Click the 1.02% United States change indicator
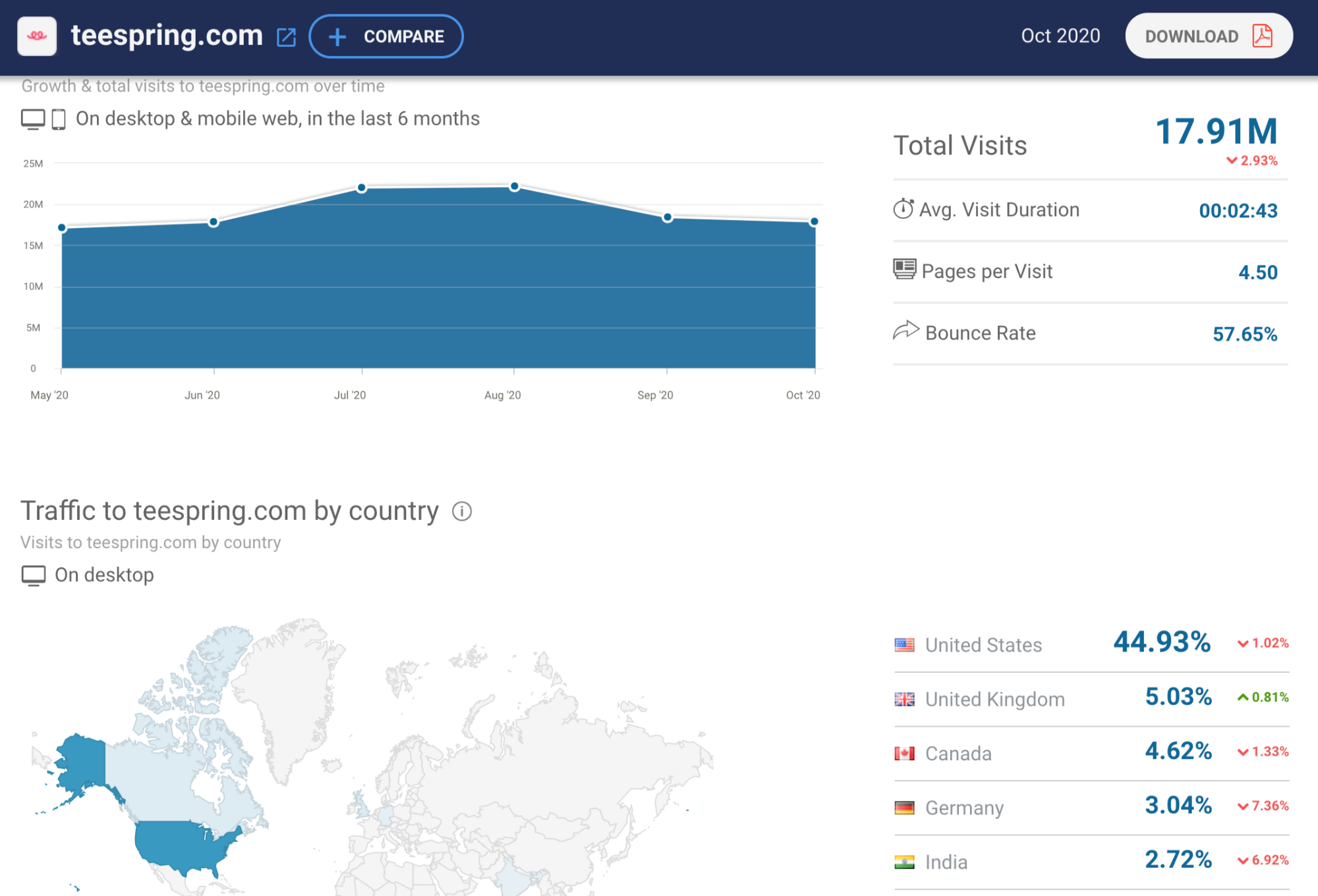Image resolution: width=1318 pixels, height=896 pixels. (1263, 643)
